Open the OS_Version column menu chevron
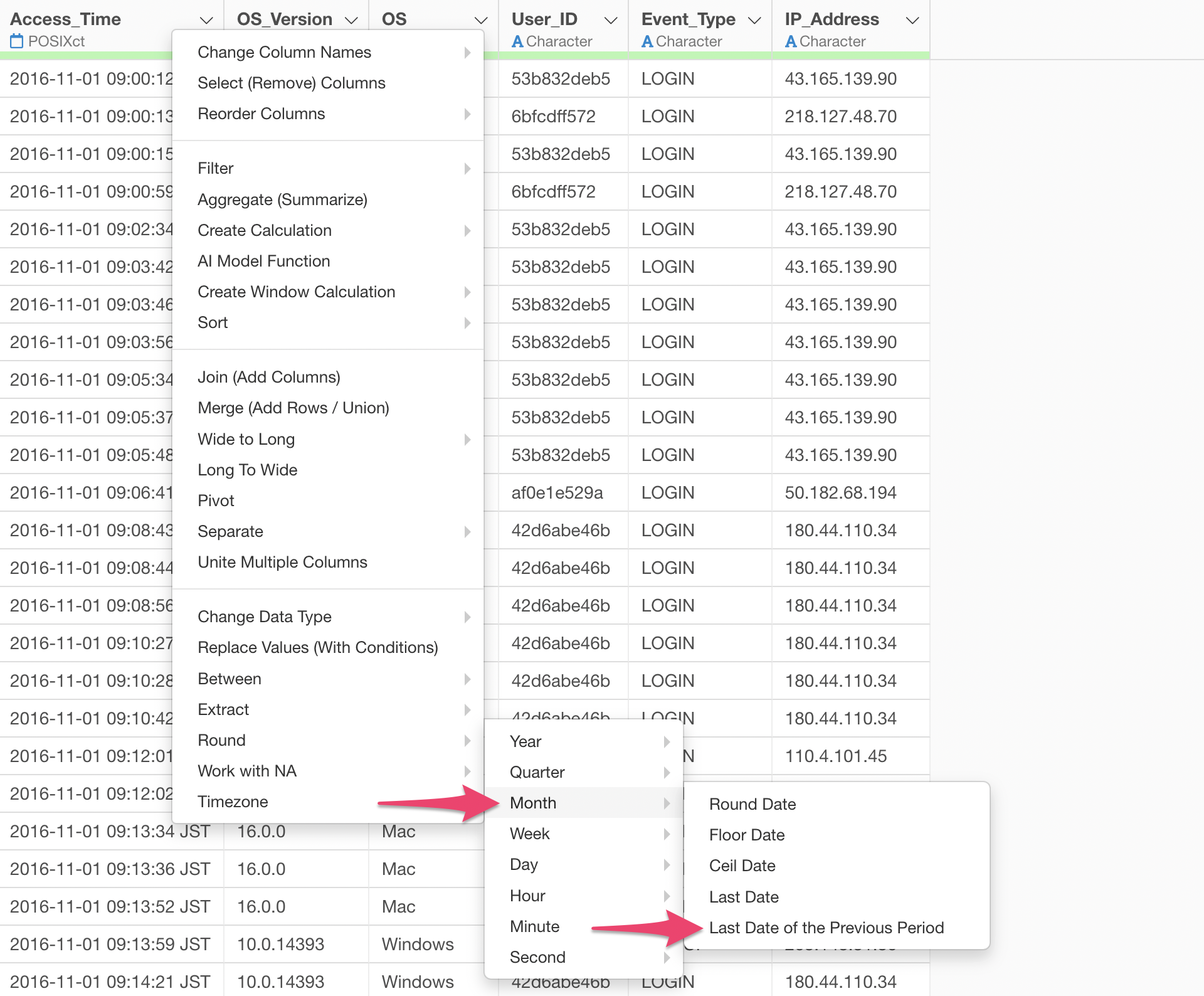 (x=351, y=21)
